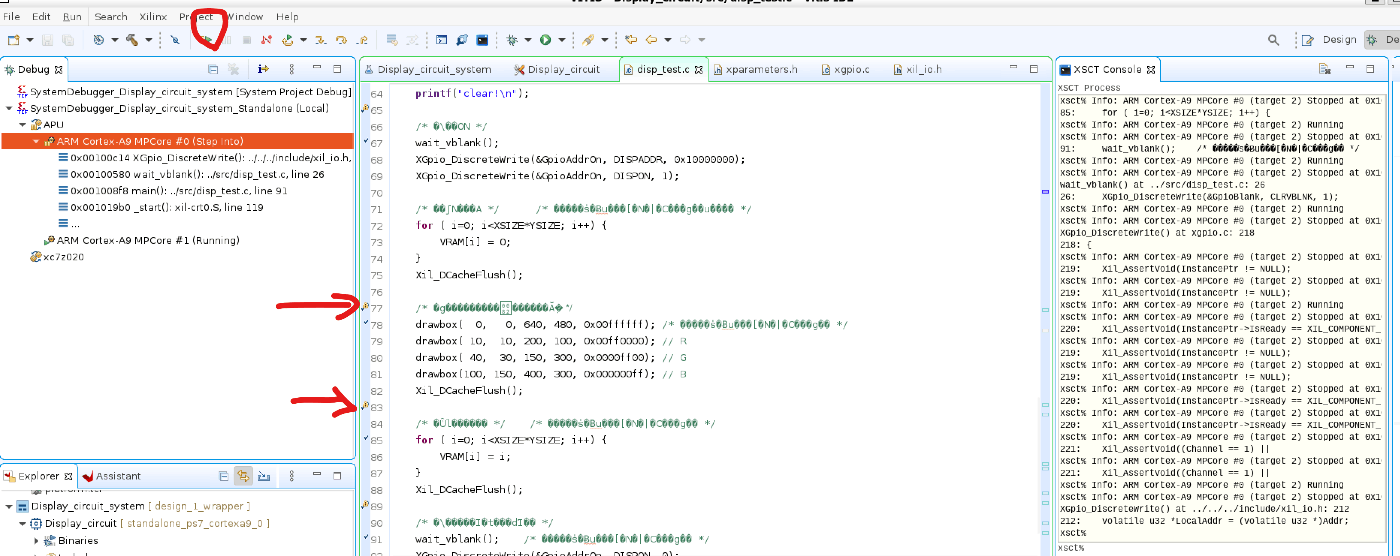1400x556 pixels.
Task: Collapse the APU tree node
Action: (21, 125)
